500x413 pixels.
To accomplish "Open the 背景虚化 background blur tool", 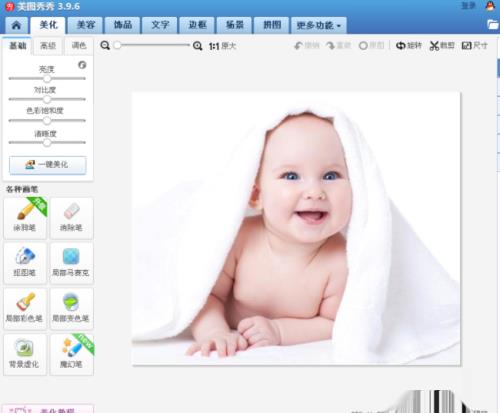I will 25,355.
